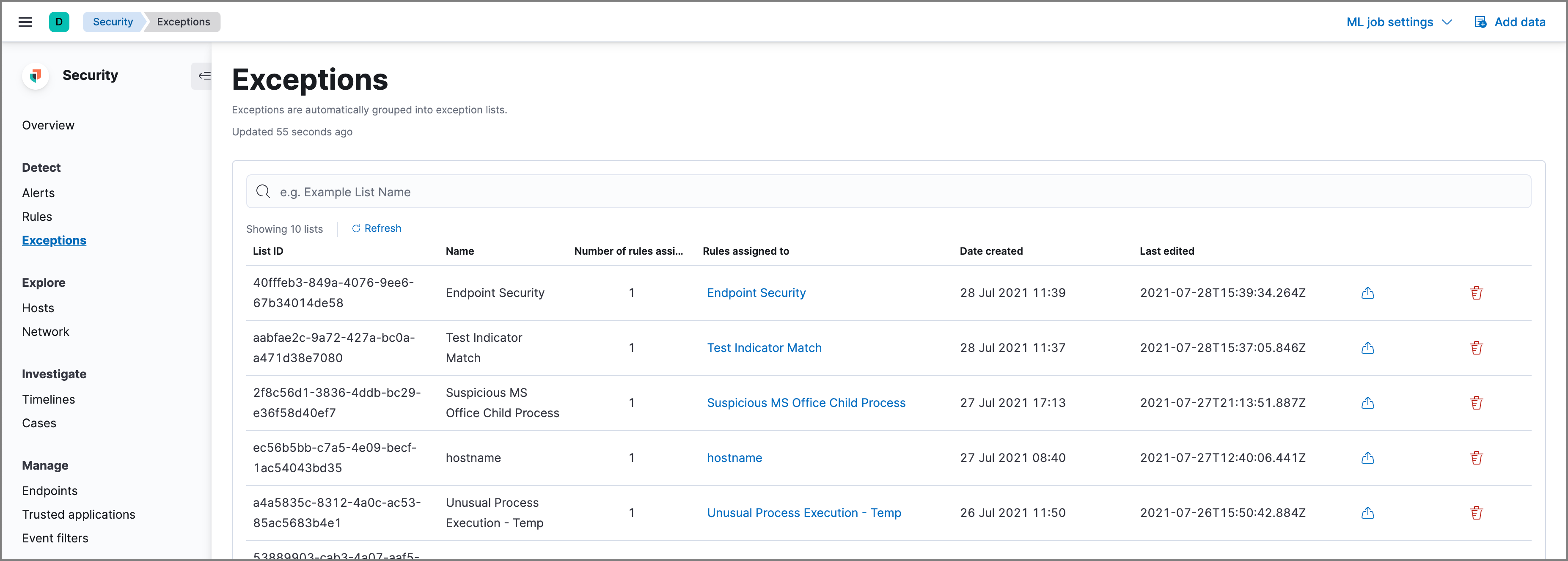Expand the Security breadcrumb navigation menu
The width and height of the screenshot is (1568, 561).
(112, 21)
